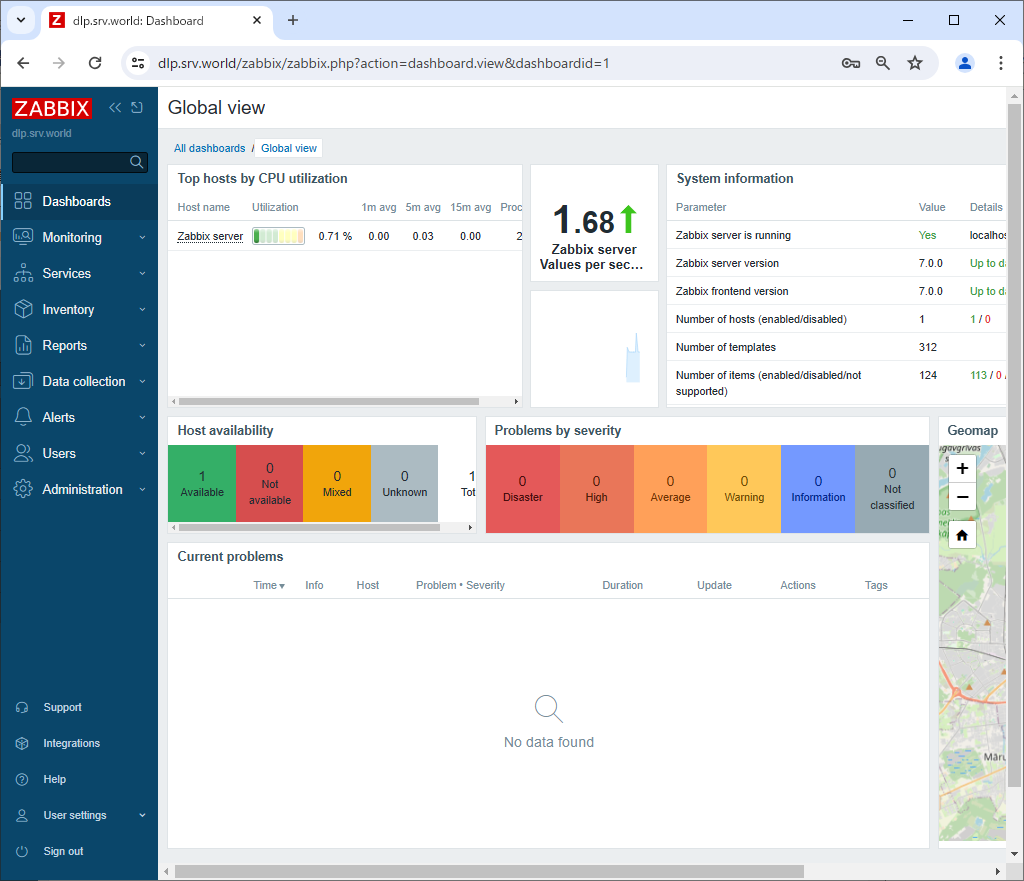View site information icon in address bar
Screen dimensions: 1024x881
138,63
